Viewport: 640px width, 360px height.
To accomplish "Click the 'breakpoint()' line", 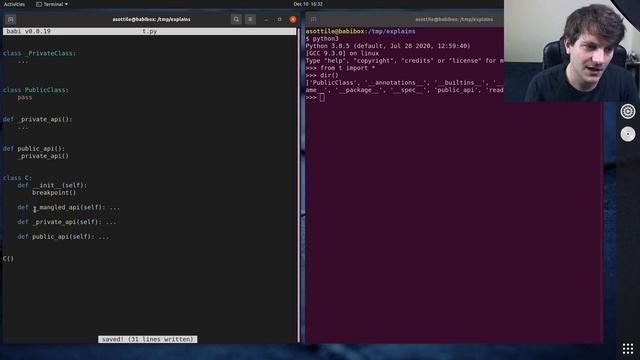I will point(54,193).
